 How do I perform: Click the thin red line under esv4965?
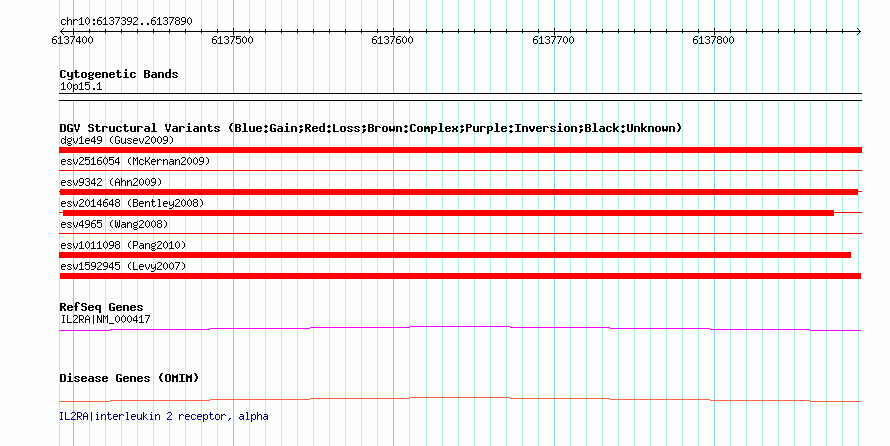(460, 234)
